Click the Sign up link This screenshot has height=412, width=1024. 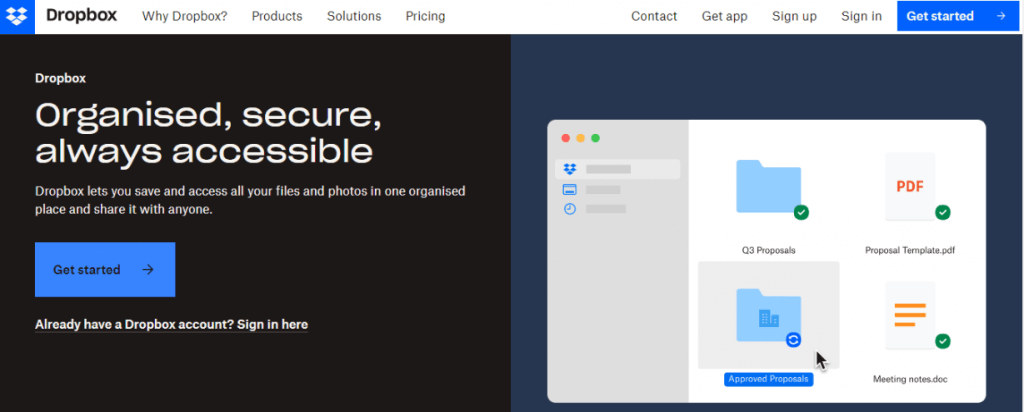point(794,16)
